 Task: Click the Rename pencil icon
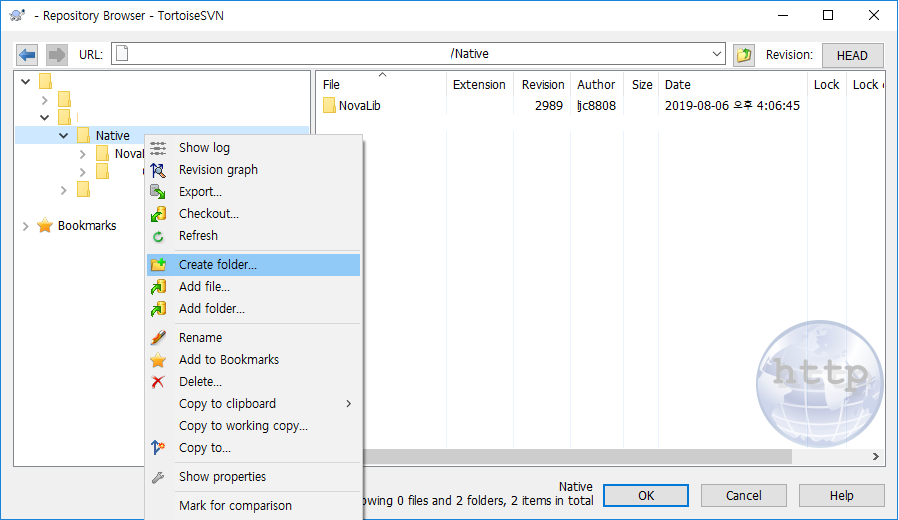tap(158, 338)
